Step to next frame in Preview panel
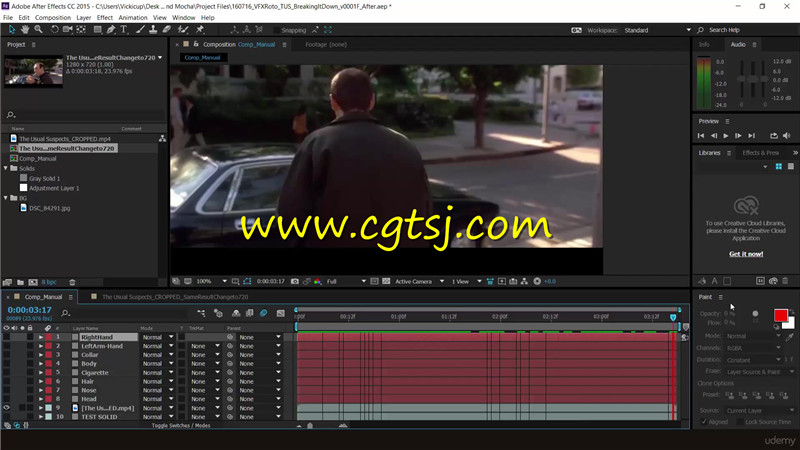This screenshot has height=450, width=800. coord(738,136)
